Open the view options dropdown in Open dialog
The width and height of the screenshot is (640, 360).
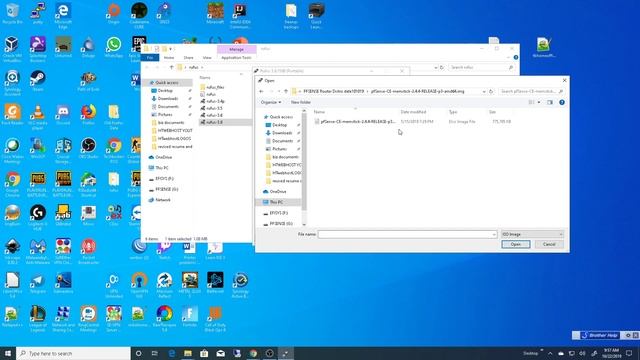(x=539, y=102)
